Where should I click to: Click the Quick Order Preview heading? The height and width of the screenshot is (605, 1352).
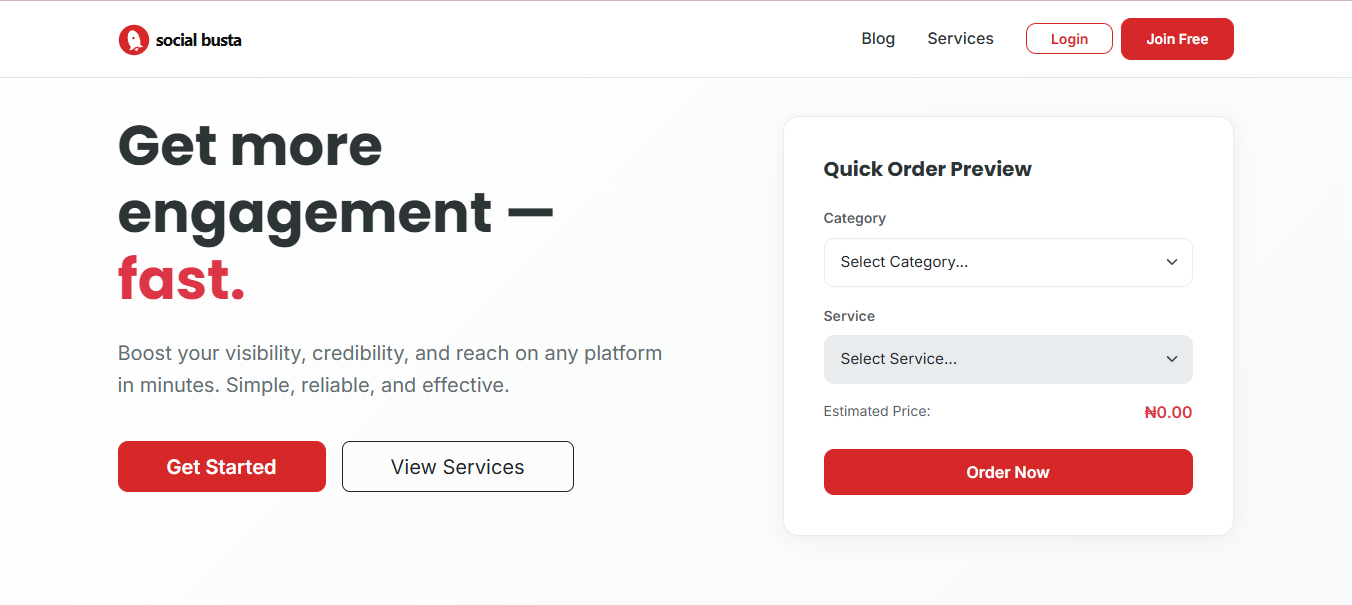coord(927,169)
